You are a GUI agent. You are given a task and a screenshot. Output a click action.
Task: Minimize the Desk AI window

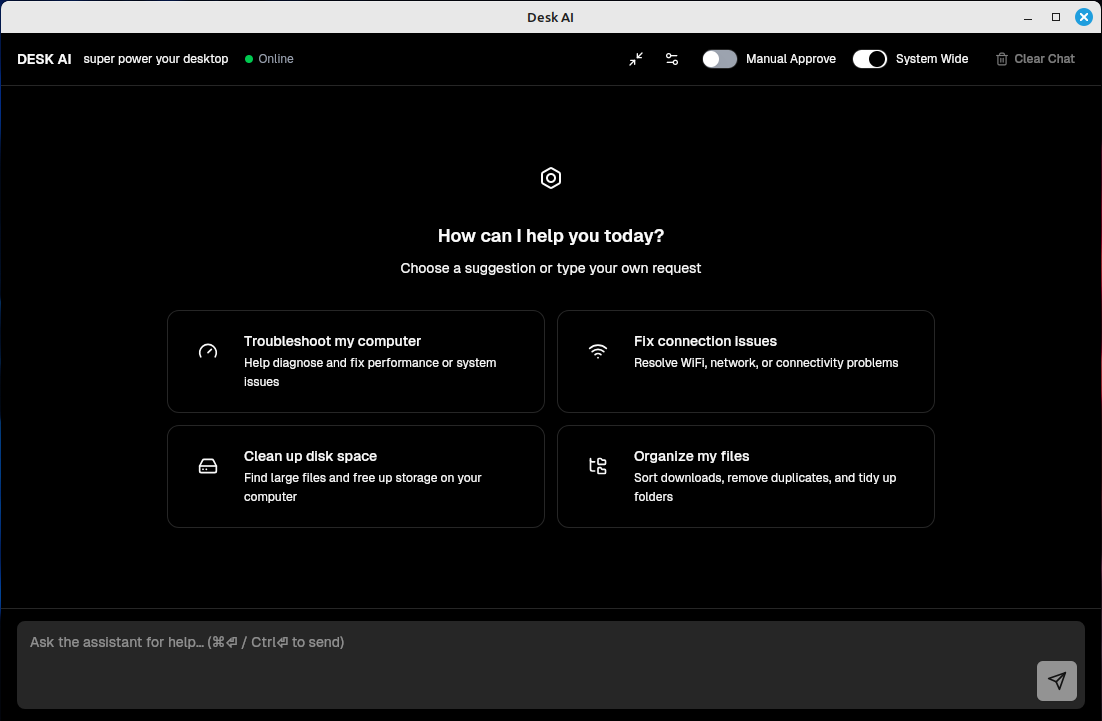coord(1028,18)
